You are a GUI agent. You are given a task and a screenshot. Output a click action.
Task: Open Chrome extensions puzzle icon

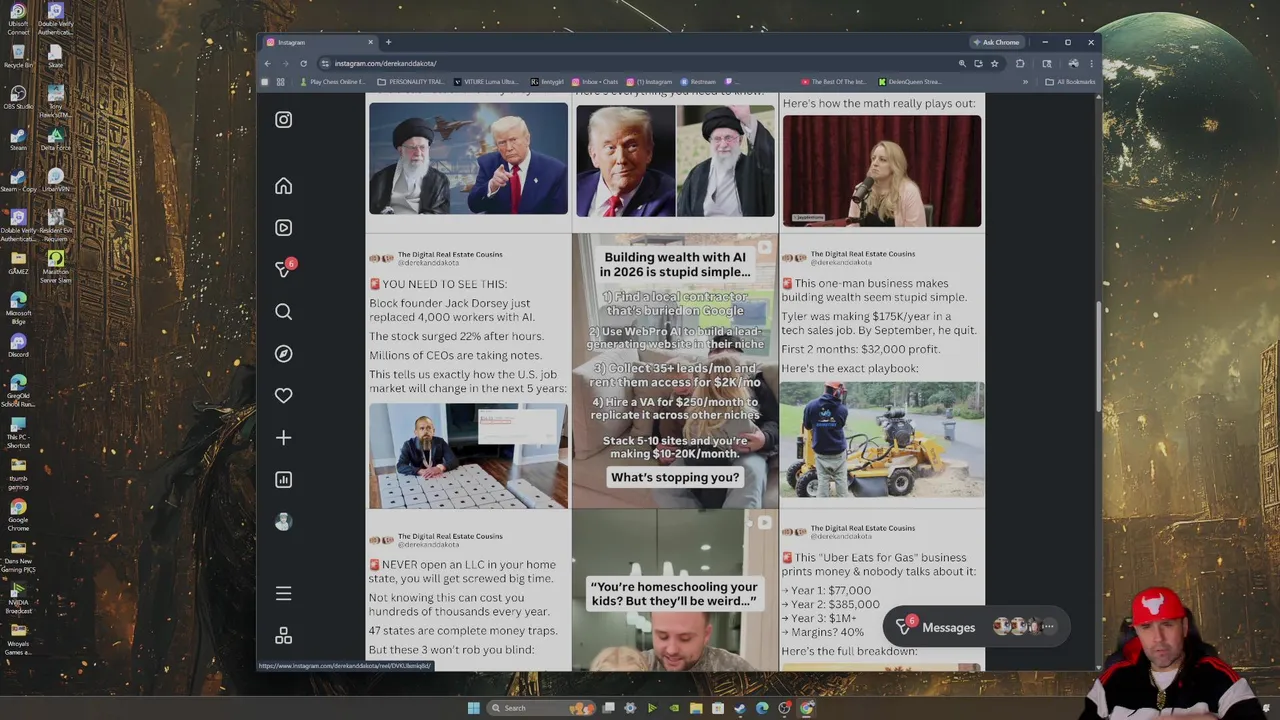point(1020,63)
